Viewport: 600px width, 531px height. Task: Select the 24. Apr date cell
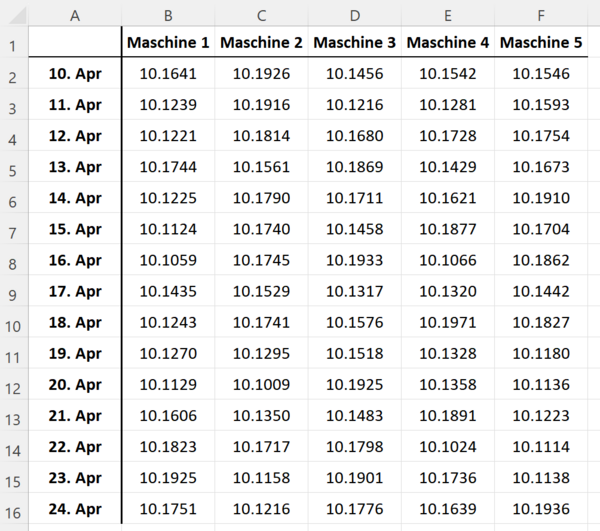point(75,508)
